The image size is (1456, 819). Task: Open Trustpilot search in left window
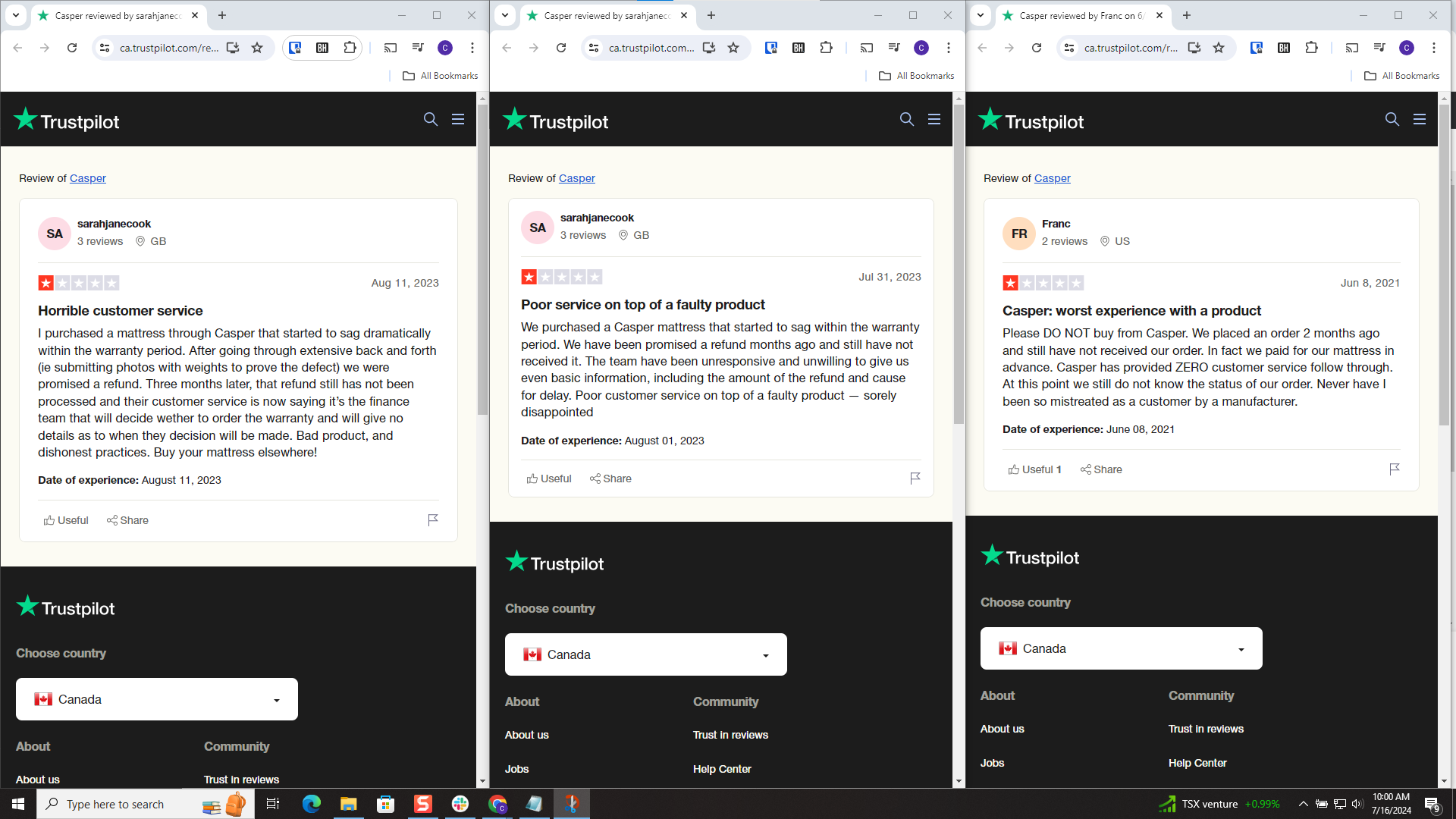point(431,119)
